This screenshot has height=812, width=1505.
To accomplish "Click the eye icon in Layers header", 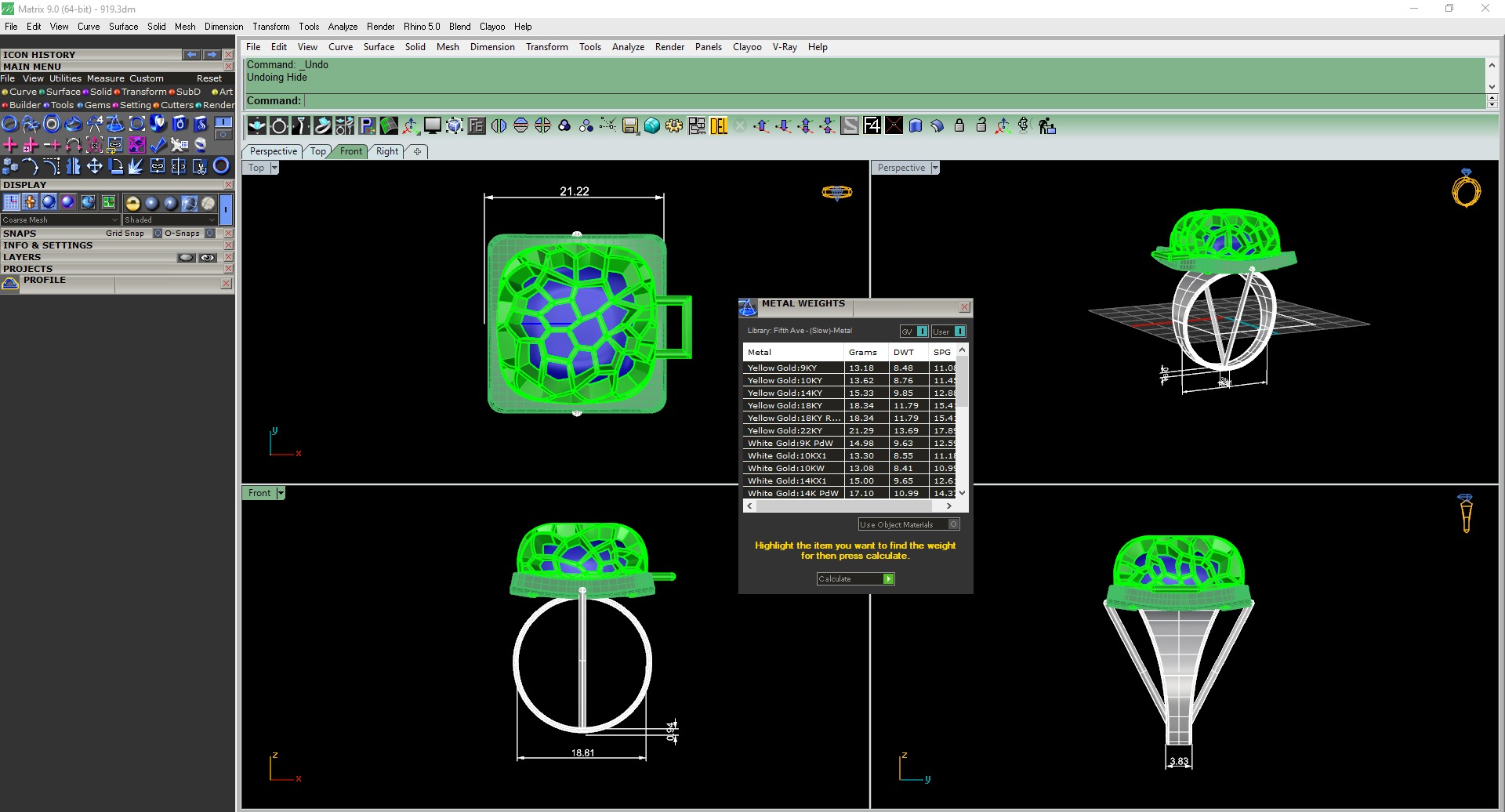I will [x=208, y=257].
